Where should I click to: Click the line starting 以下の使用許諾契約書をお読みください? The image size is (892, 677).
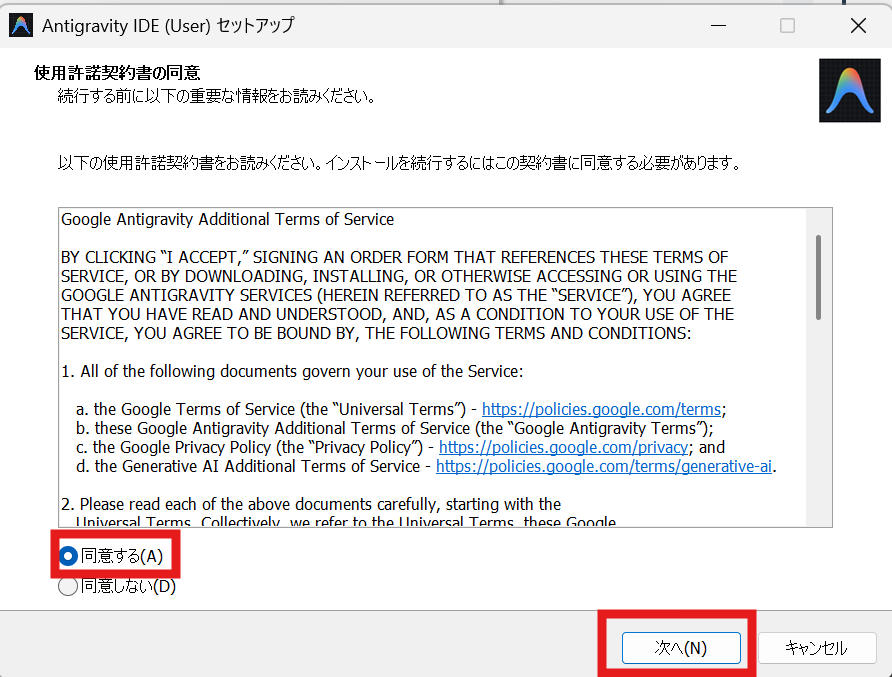click(400, 163)
